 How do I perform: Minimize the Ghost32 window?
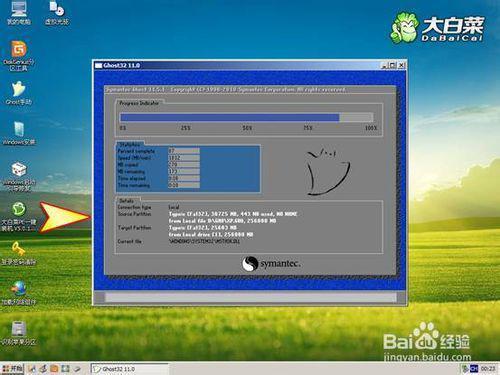tap(385, 65)
